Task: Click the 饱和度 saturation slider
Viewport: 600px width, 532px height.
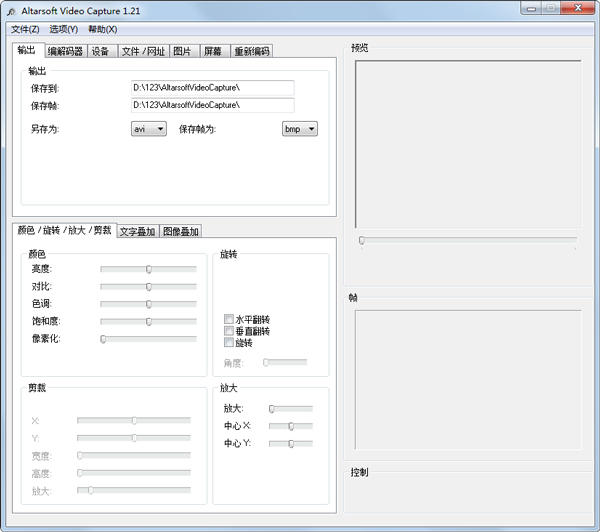Action: pyautogui.click(x=148, y=321)
